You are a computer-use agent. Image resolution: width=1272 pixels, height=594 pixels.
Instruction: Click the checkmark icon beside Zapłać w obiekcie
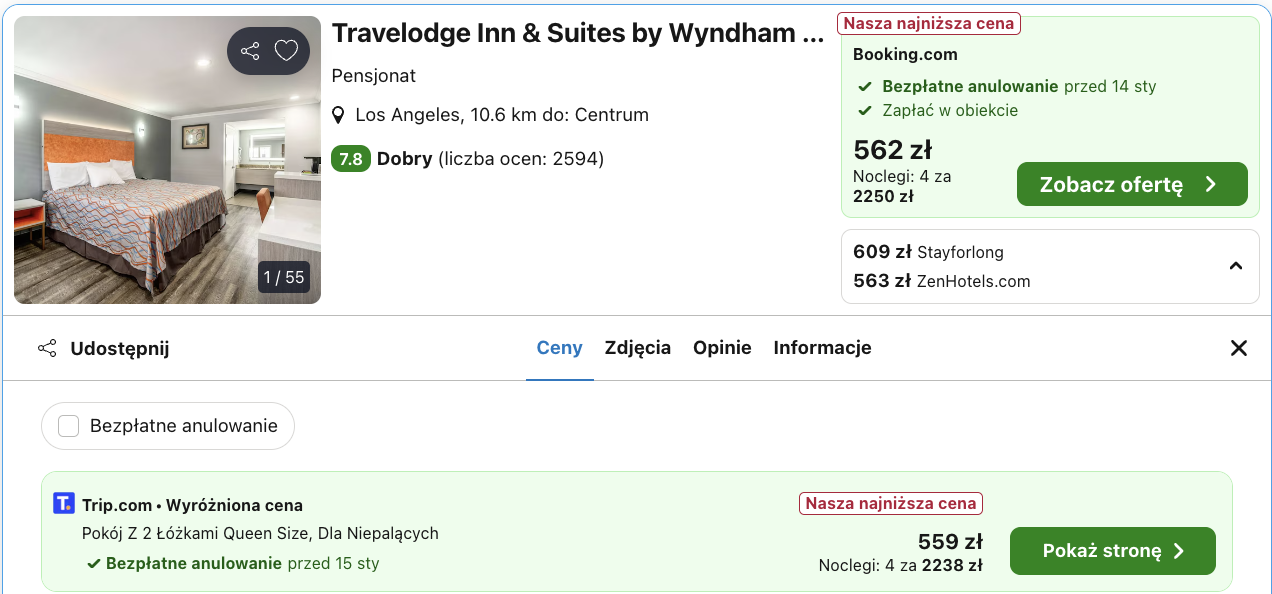tap(866, 110)
